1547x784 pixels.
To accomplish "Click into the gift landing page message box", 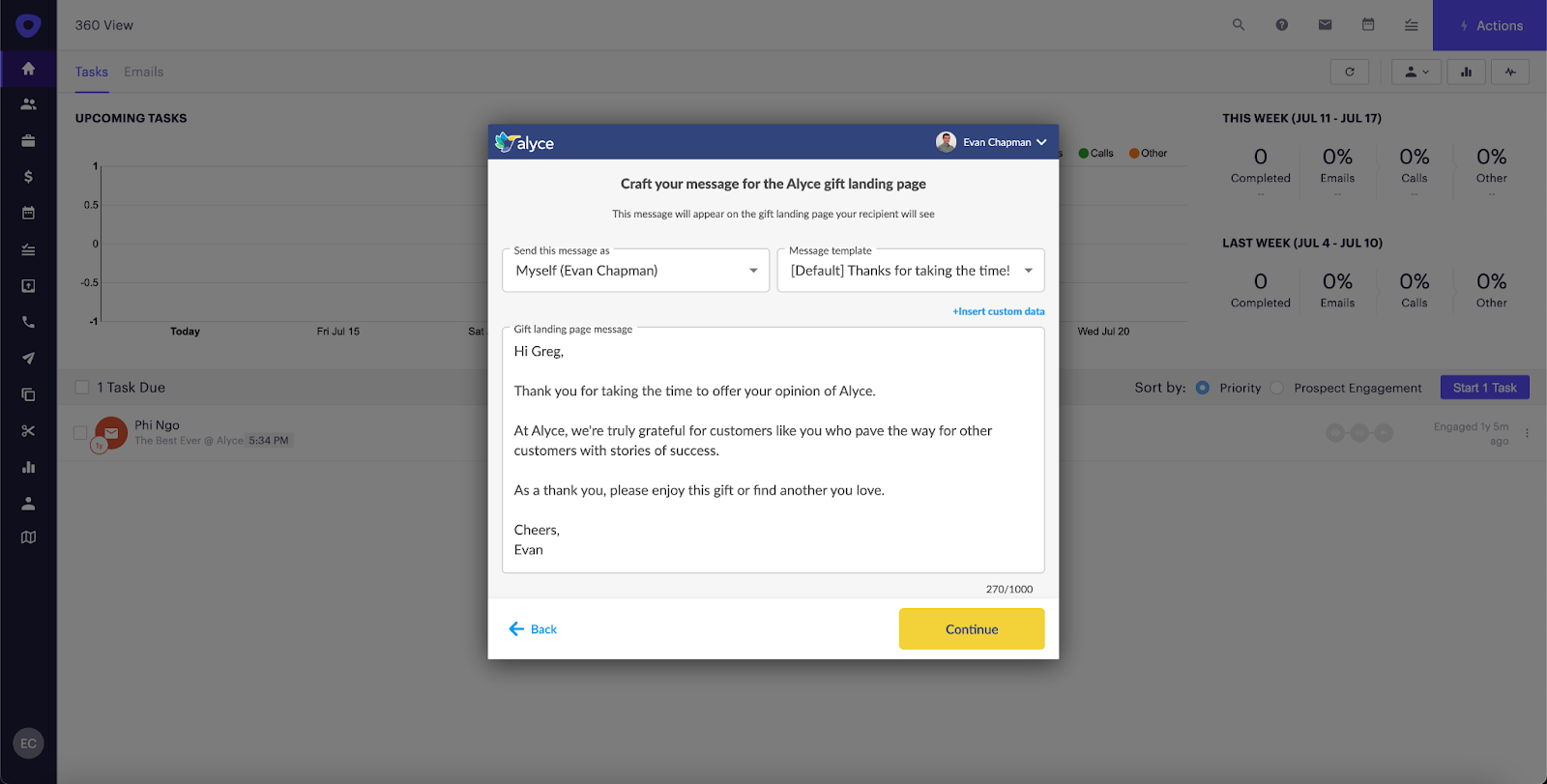I will (773, 450).
